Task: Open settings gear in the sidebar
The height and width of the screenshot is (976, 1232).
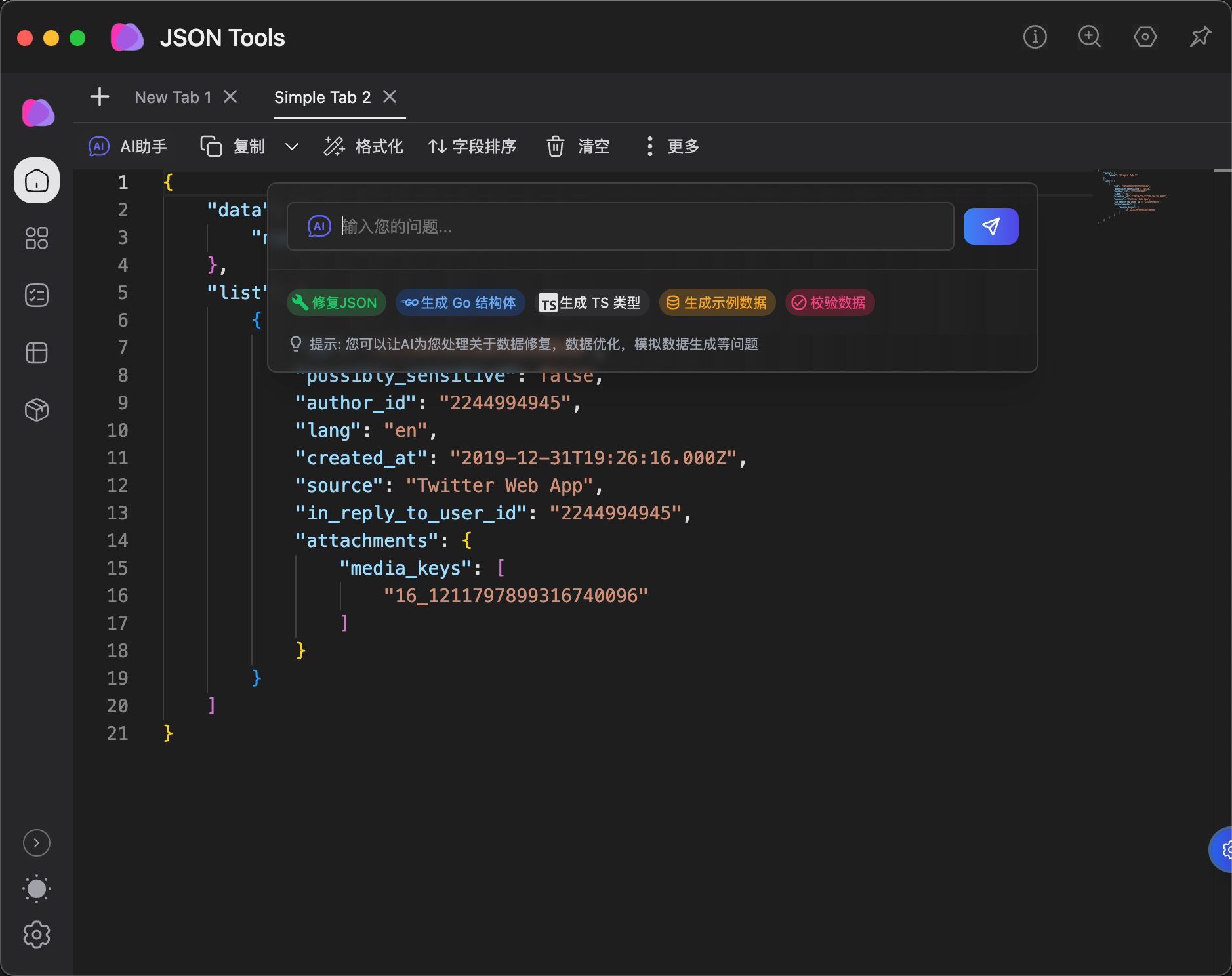Action: [37, 935]
